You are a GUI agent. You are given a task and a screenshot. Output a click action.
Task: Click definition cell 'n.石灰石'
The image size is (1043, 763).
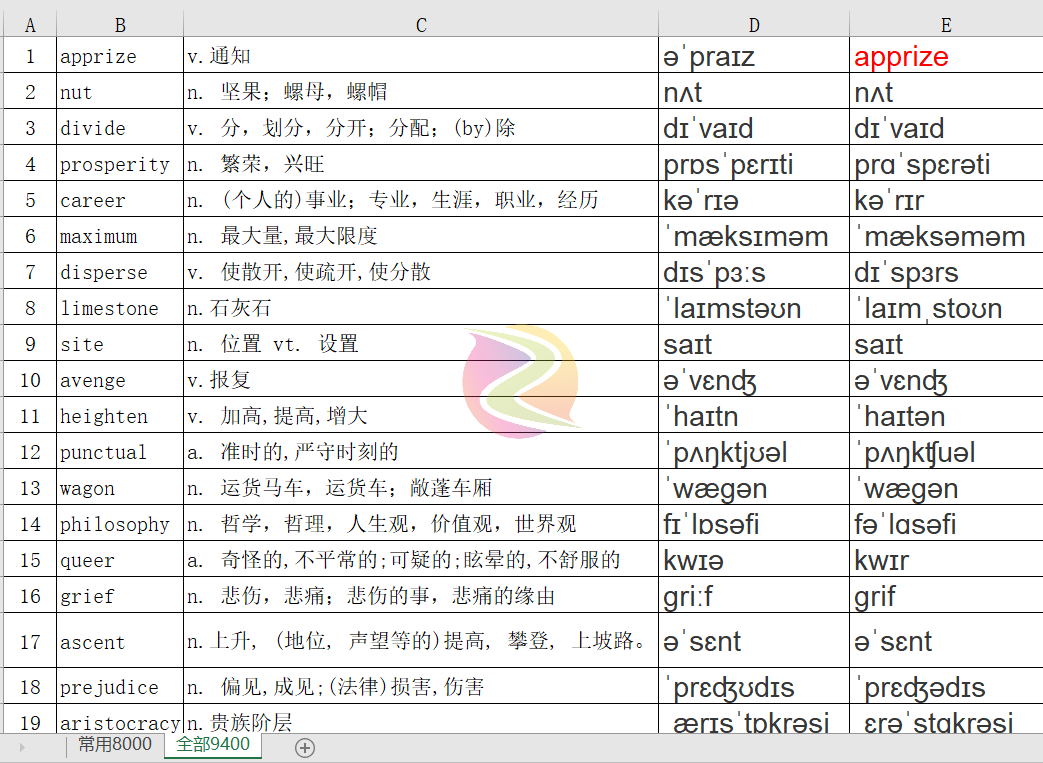pyautogui.click(x=421, y=307)
